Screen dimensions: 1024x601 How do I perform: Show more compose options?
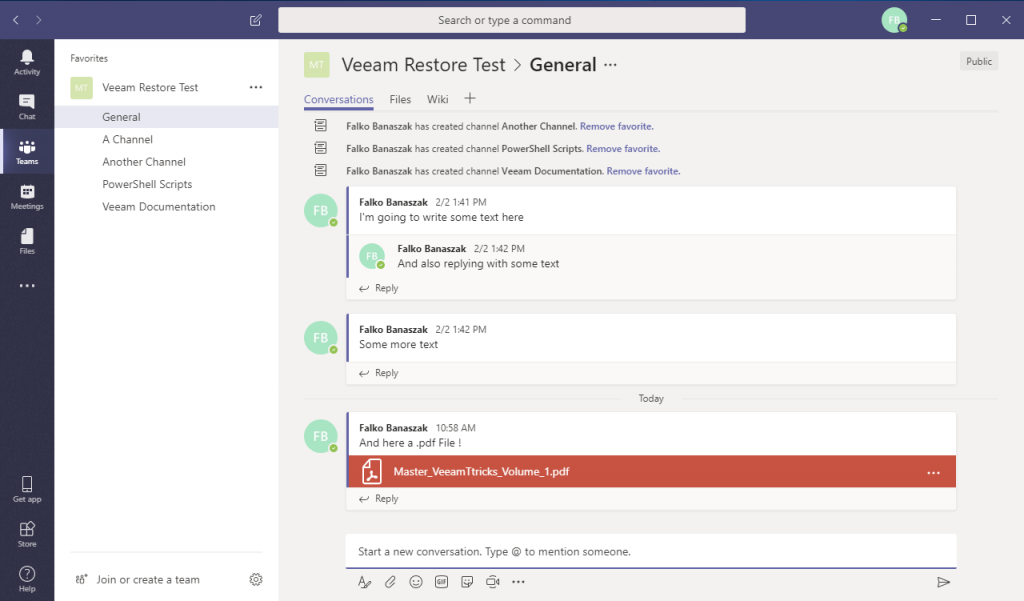point(519,582)
